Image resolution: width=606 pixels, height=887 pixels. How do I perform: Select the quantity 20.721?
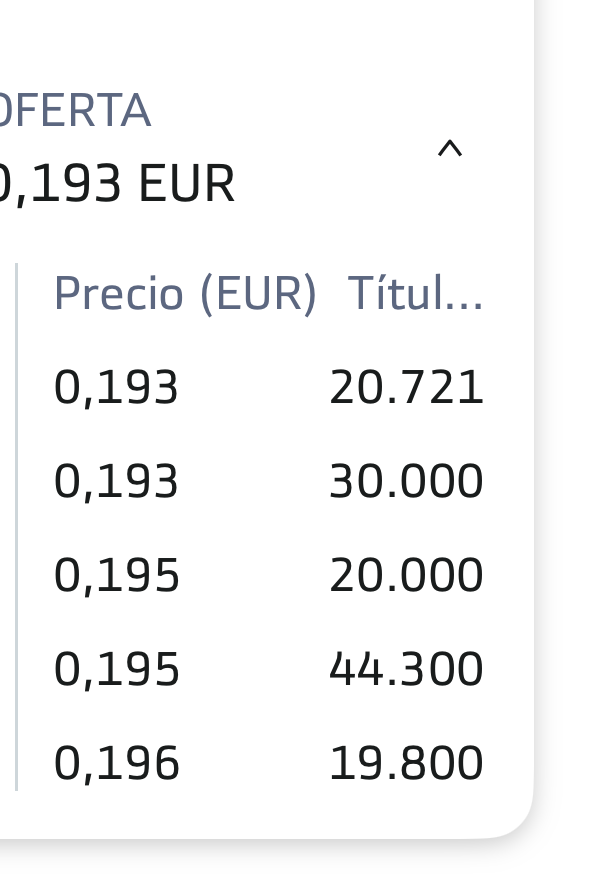(x=406, y=387)
